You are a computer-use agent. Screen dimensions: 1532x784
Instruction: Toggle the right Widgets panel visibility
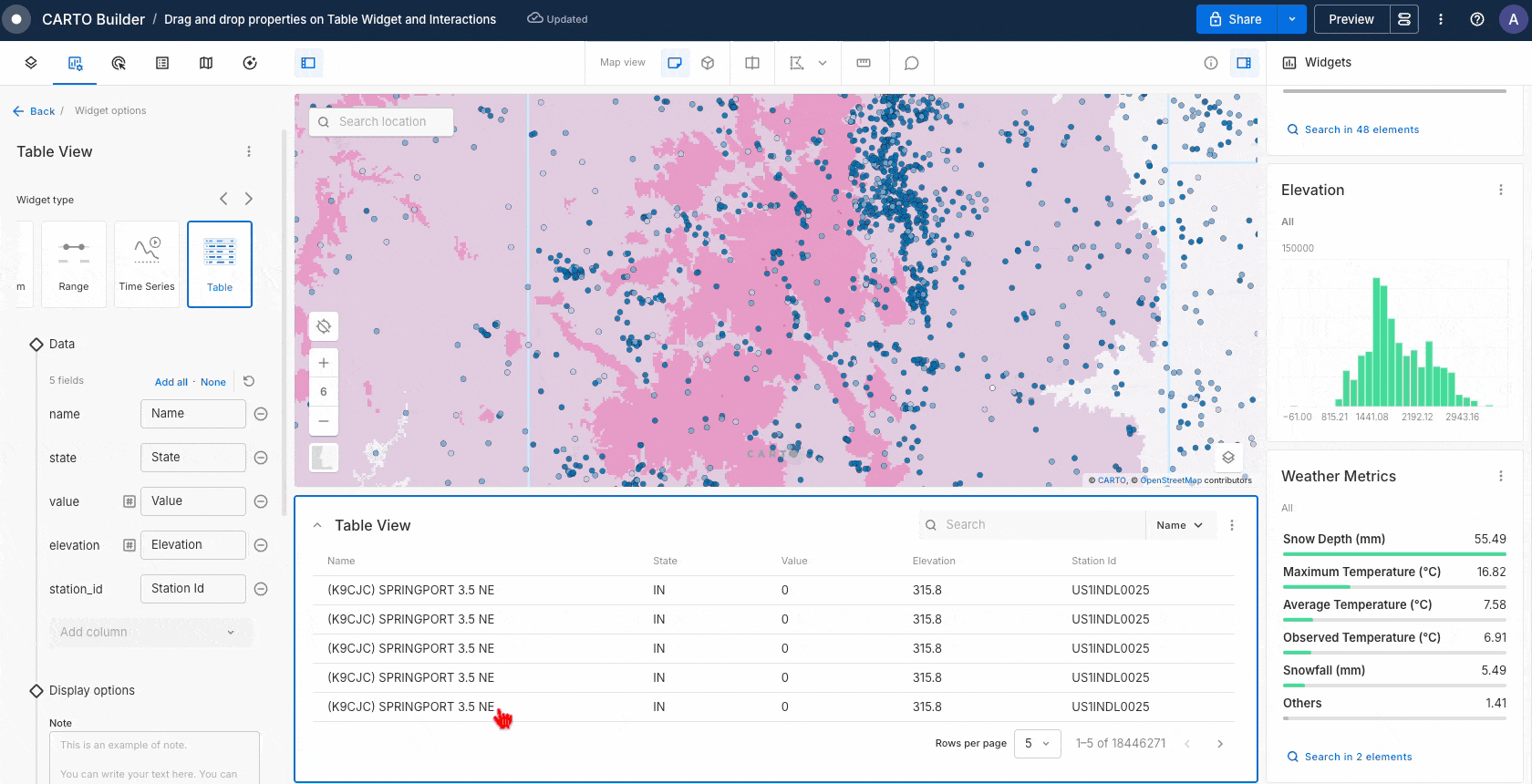coord(1244,63)
